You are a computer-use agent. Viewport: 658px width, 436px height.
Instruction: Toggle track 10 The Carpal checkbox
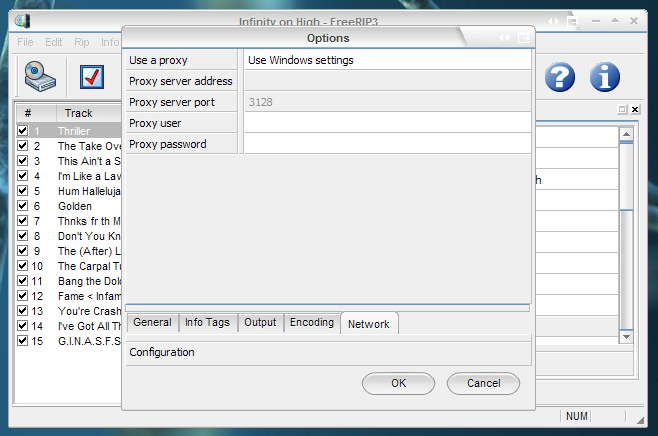click(x=23, y=266)
